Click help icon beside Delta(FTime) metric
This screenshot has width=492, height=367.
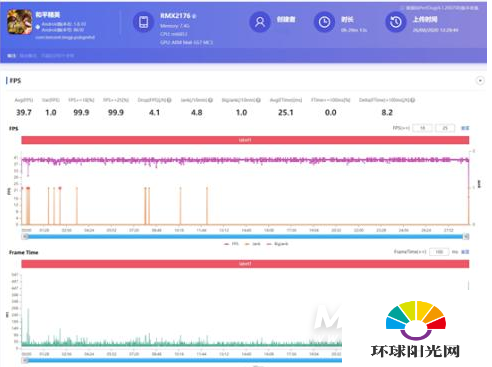tap(413, 100)
